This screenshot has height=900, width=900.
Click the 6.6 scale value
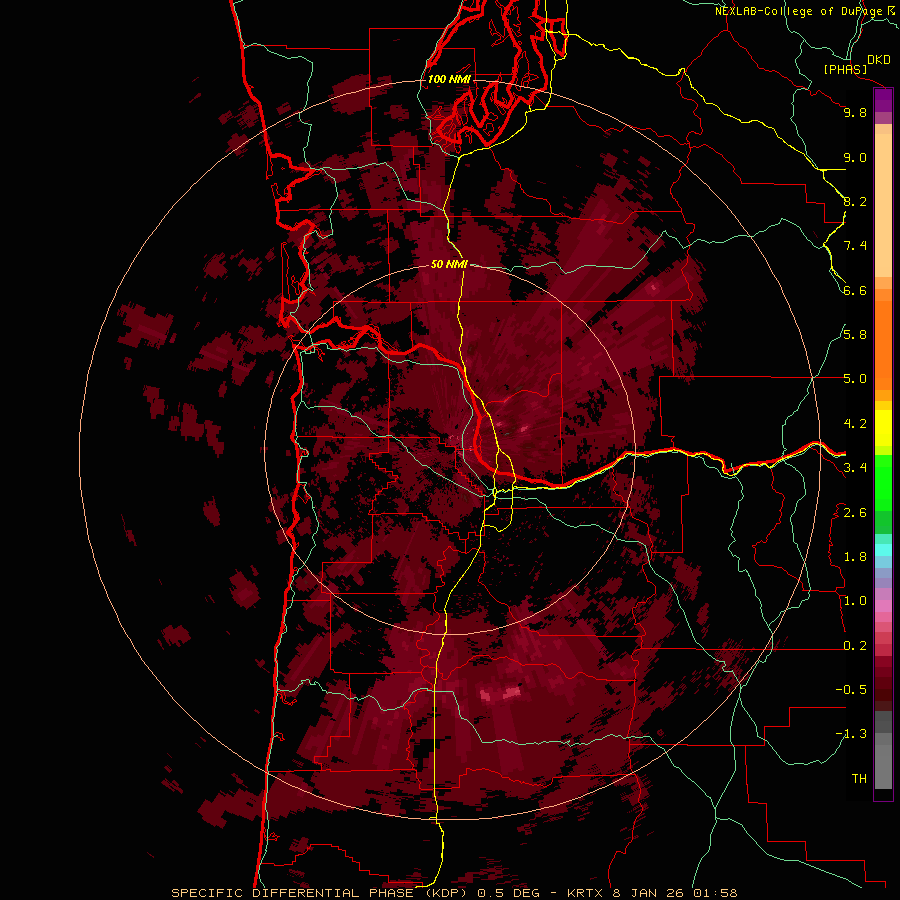point(855,290)
